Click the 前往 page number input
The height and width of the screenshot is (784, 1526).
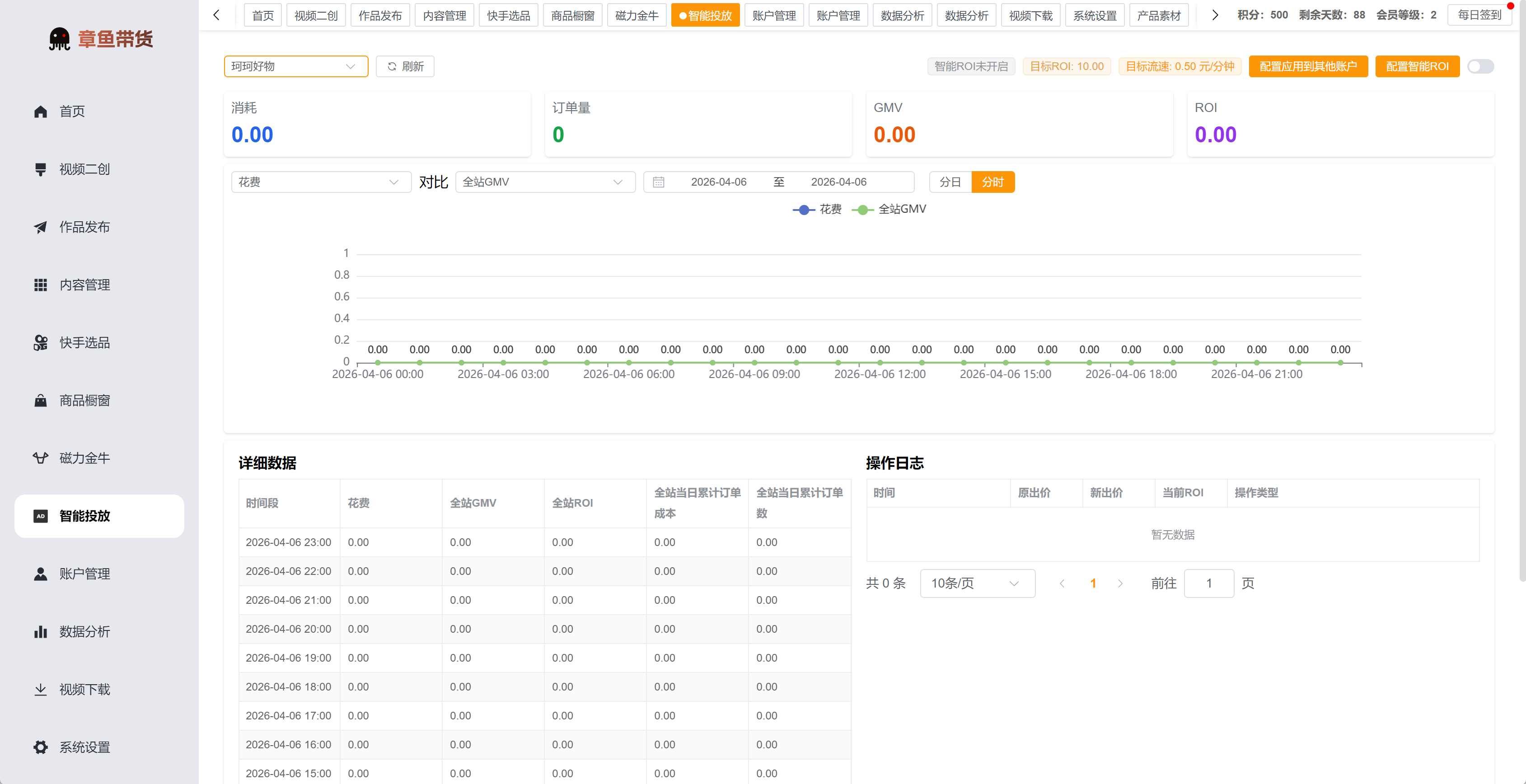[1208, 583]
